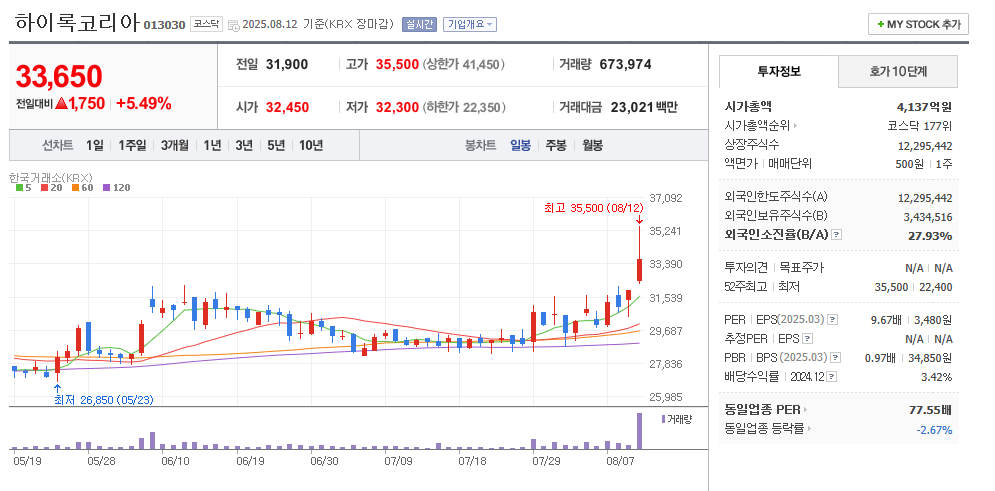995x491 pixels.
Task: Open the 동일업종 PER arrow link
Action: click(x=805, y=410)
